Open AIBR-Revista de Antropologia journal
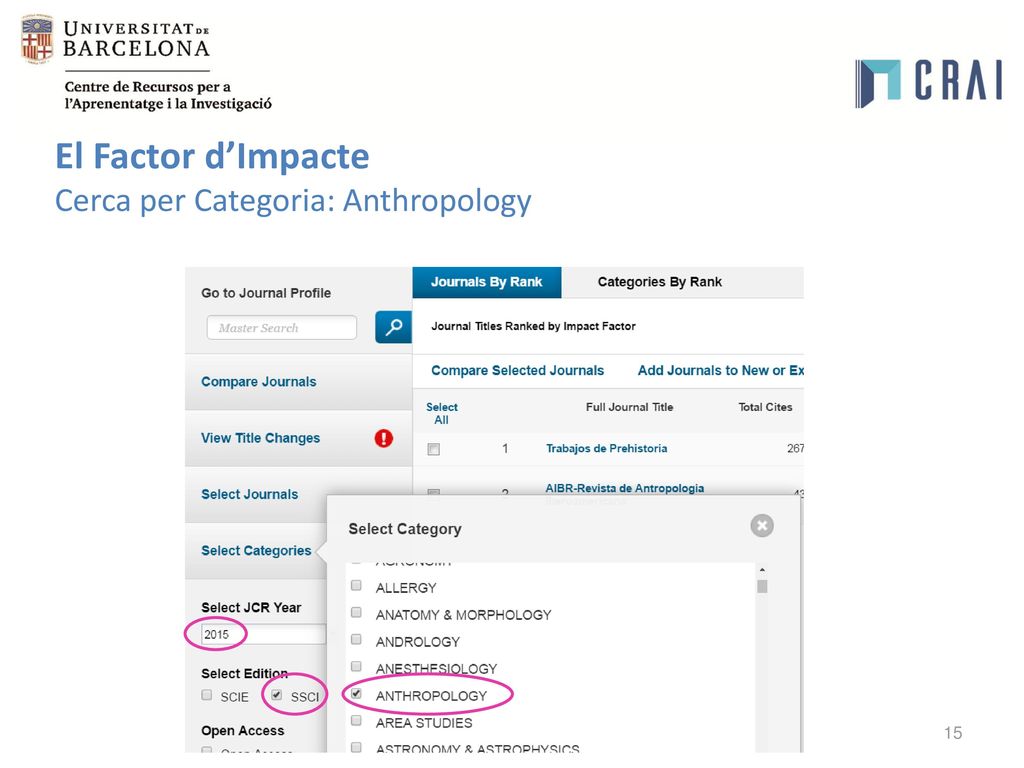The width and height of the screenshot is (1024, 768). pyautogui.click(x=624, y=488)
